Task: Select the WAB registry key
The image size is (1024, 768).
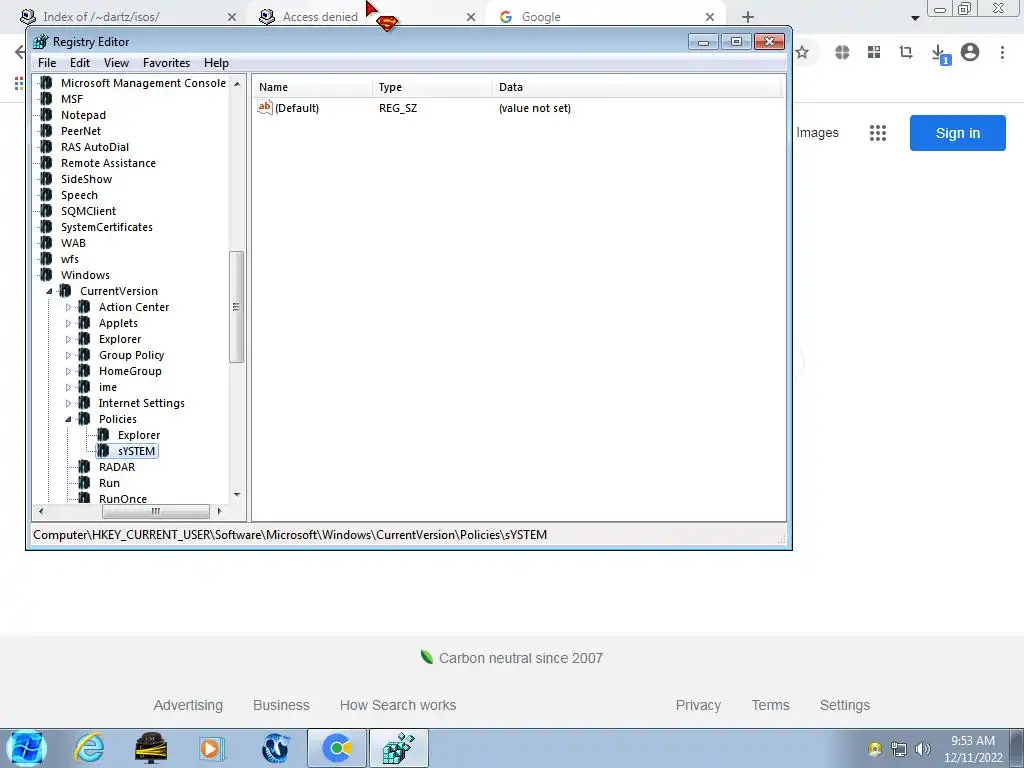Action: 73,243
